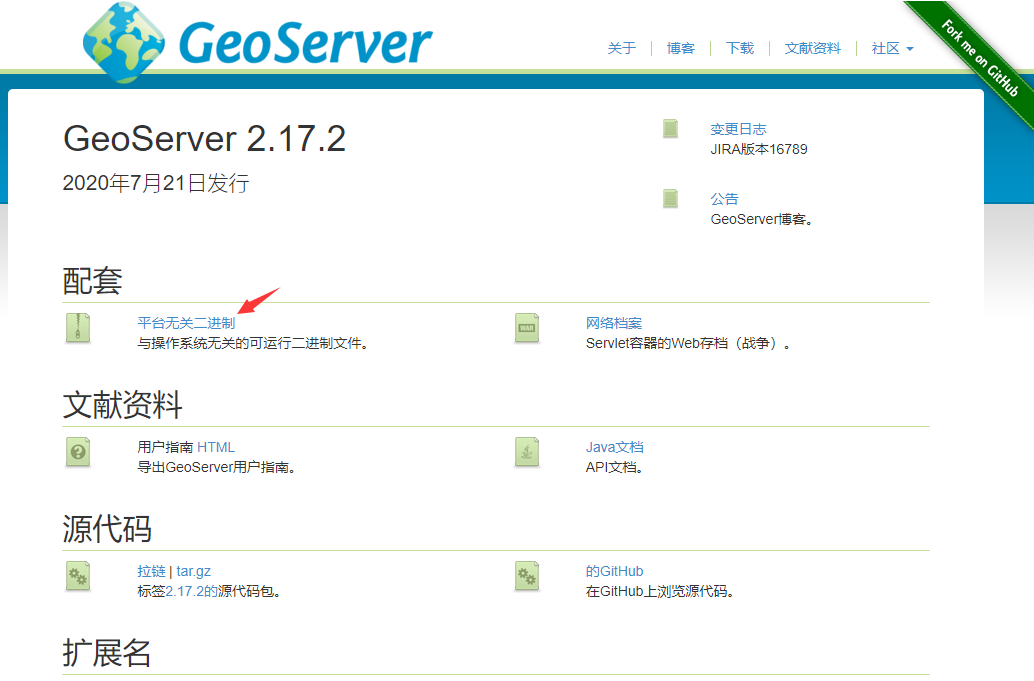
Task: Click the WAR file icon for 网络档案
Action: coord(527,328)
